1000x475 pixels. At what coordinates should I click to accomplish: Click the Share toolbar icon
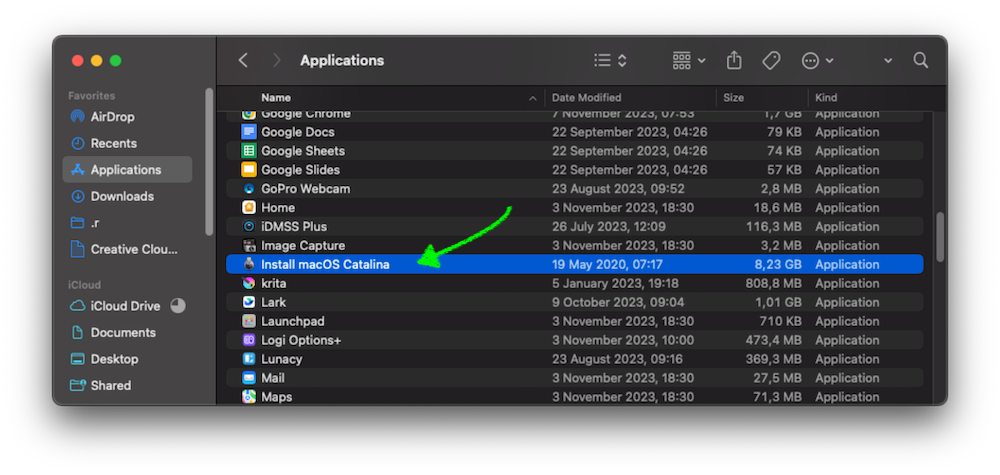(x=734, y=60)
